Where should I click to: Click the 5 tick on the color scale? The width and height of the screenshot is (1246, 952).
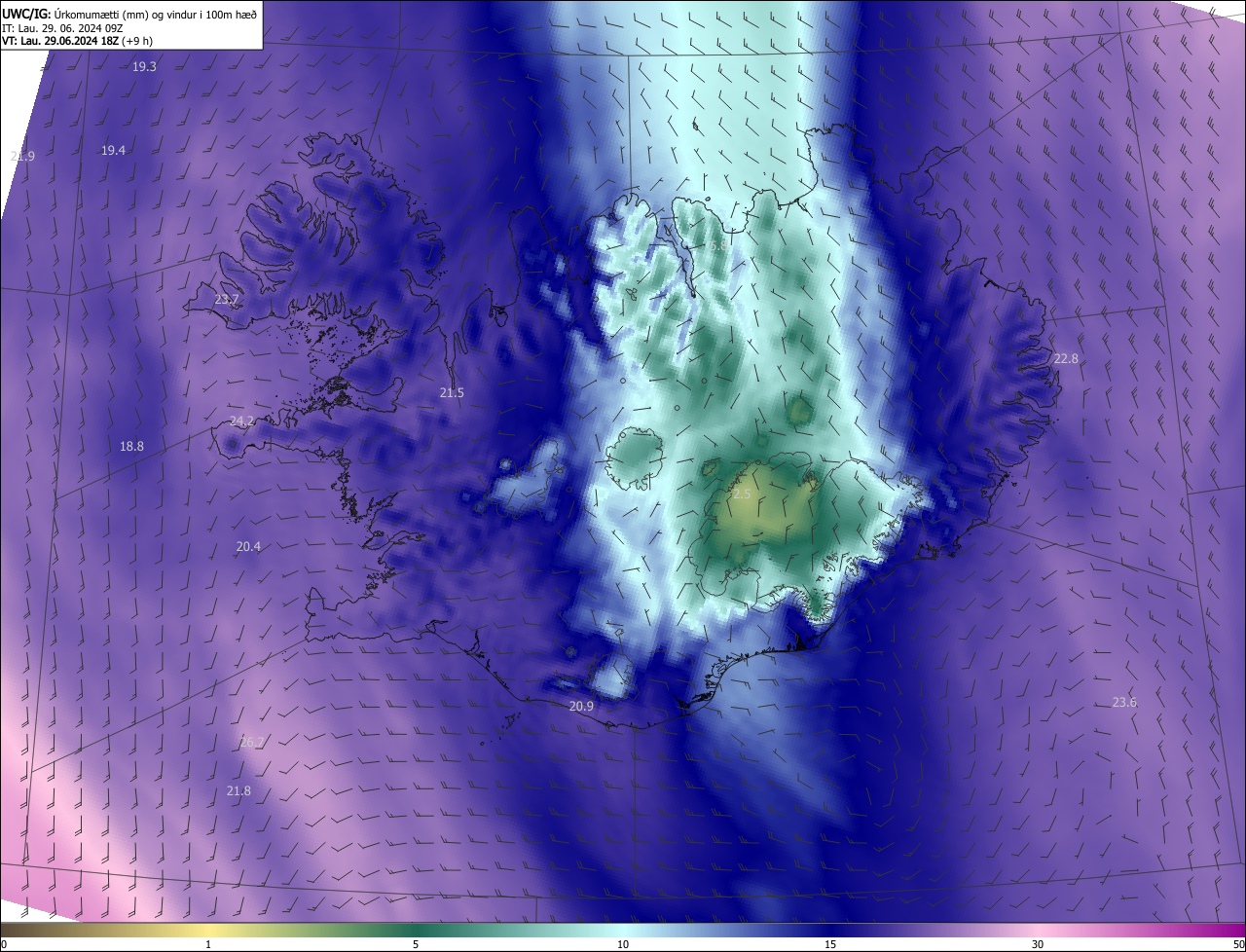[416, 944]
